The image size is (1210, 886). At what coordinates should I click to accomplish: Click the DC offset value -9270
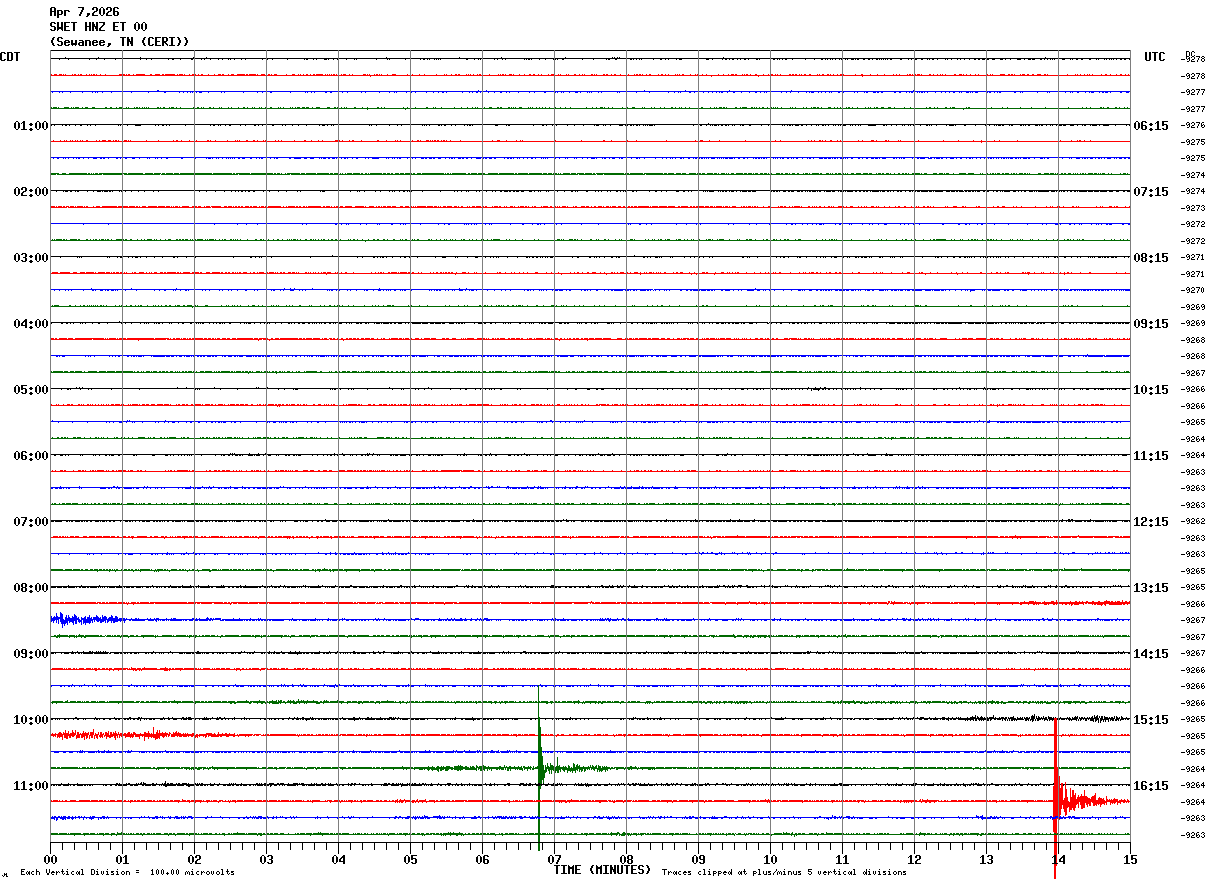point(1193,290)
